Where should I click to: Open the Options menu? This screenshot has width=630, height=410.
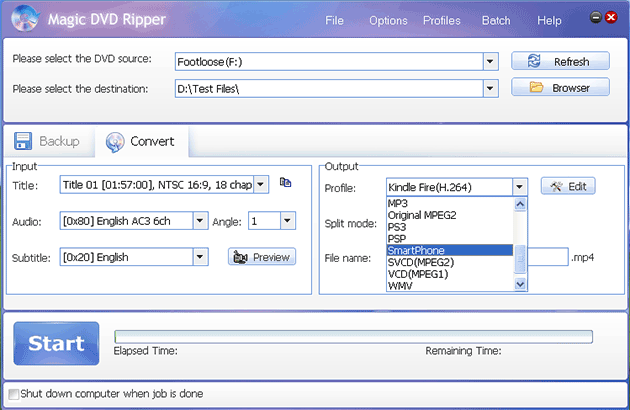click(x=388, y=20)
